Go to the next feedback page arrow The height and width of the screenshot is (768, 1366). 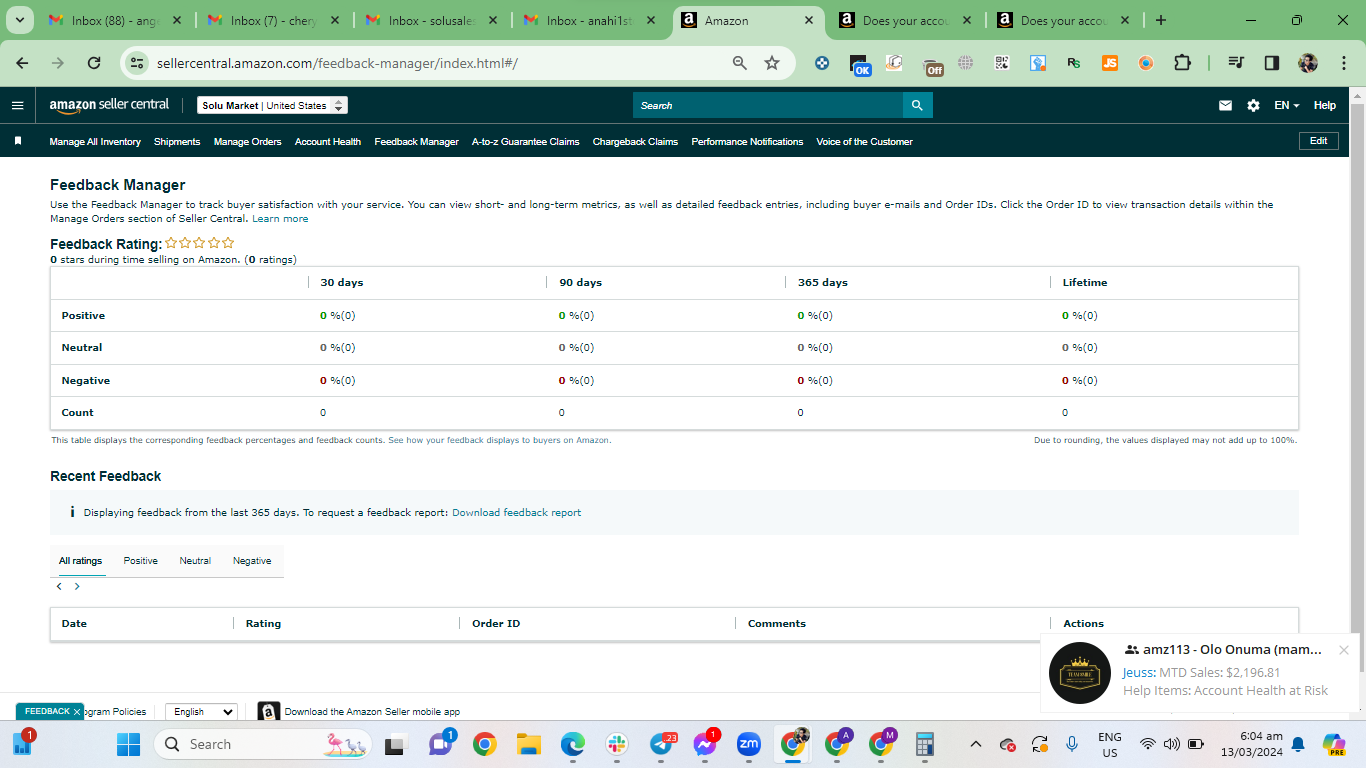coord(77,587)
